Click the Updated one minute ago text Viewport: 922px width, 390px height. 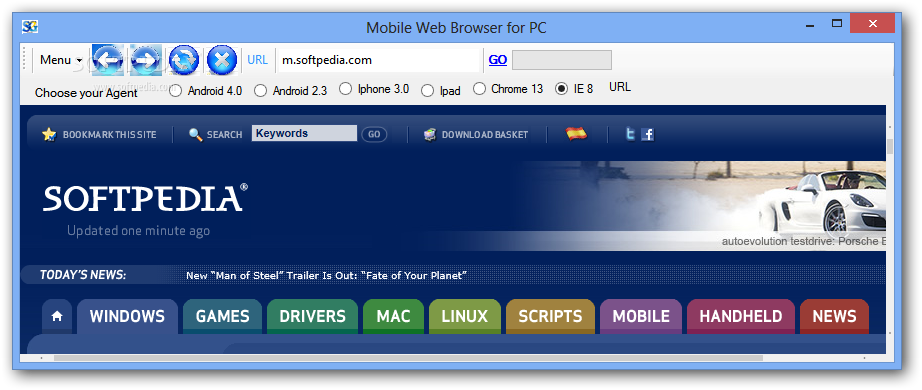[x=138, y=231]
